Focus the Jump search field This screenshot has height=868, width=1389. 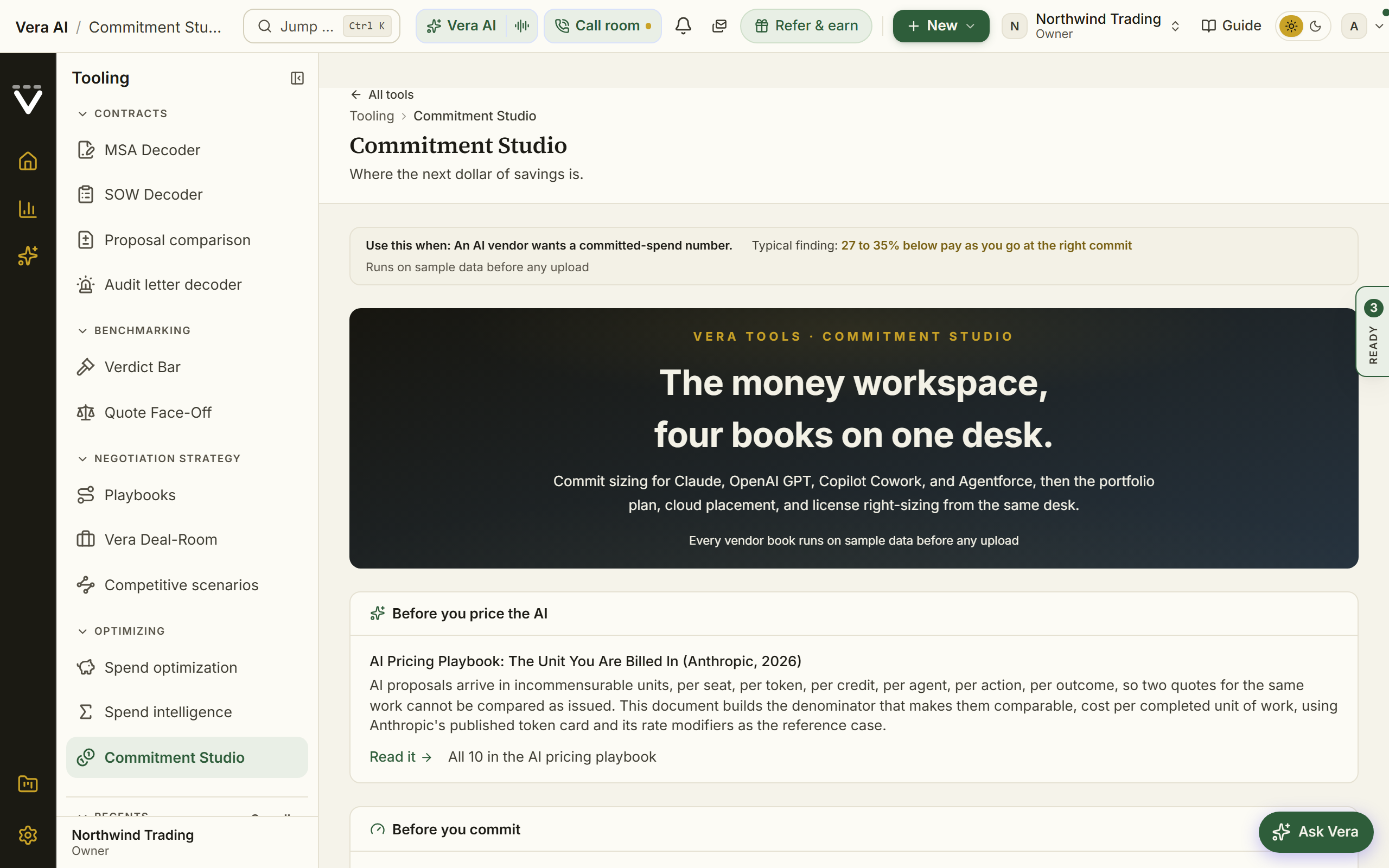(x=321, y=26)
